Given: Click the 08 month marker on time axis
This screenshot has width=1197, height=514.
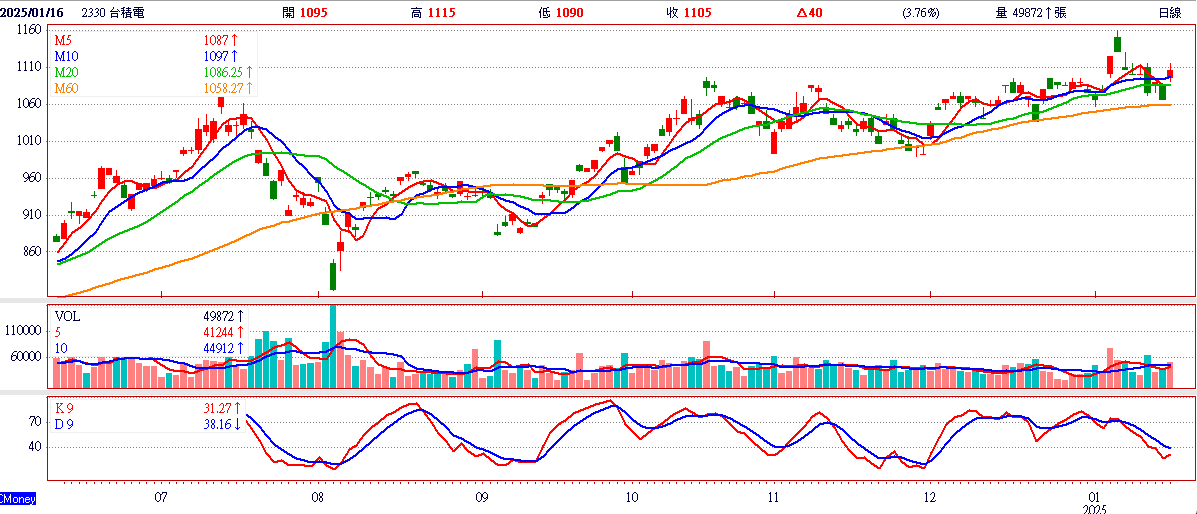Looking at the screenshot, I should point(318,498).
